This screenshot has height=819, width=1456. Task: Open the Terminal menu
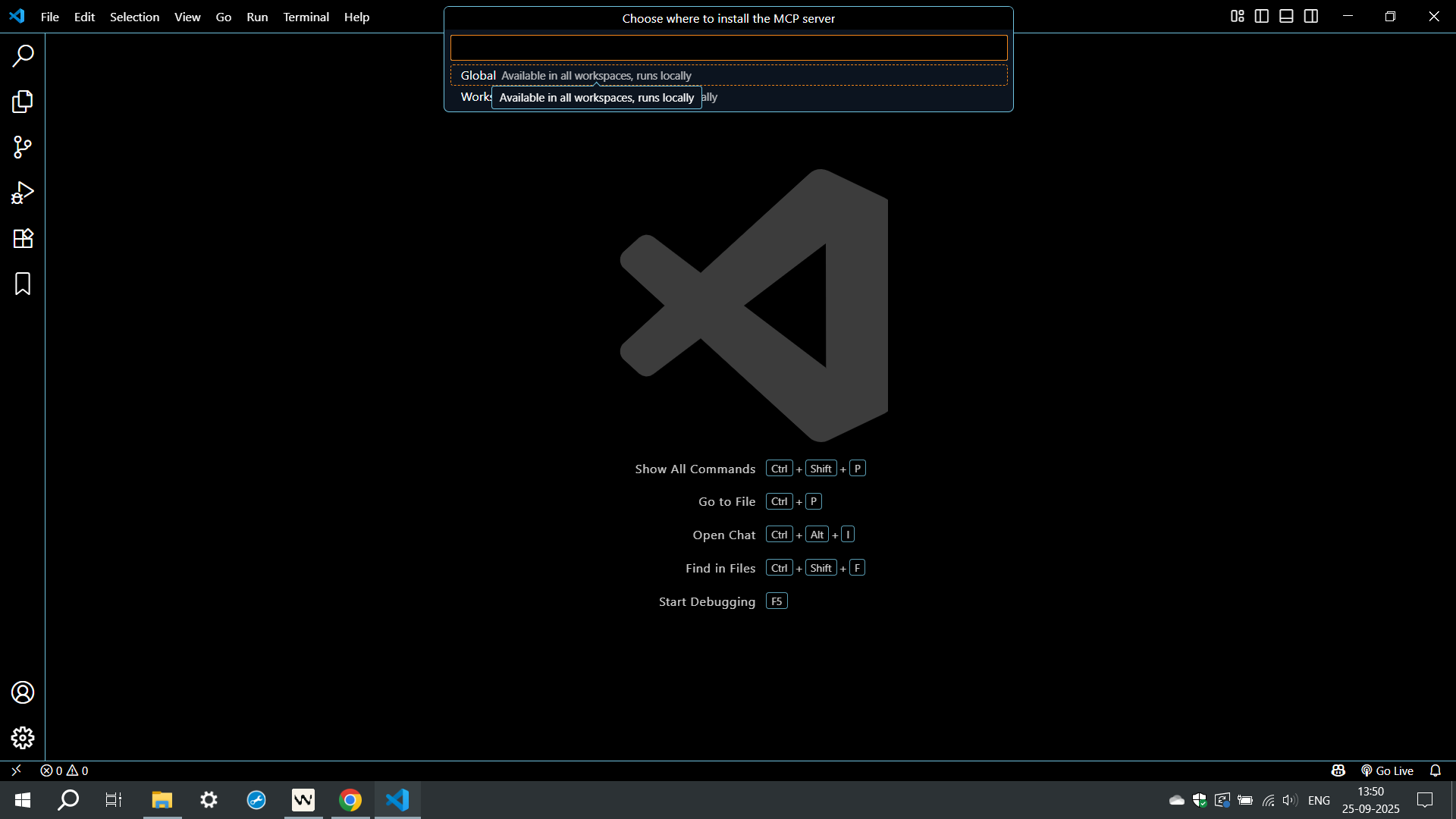coord(306,17)
